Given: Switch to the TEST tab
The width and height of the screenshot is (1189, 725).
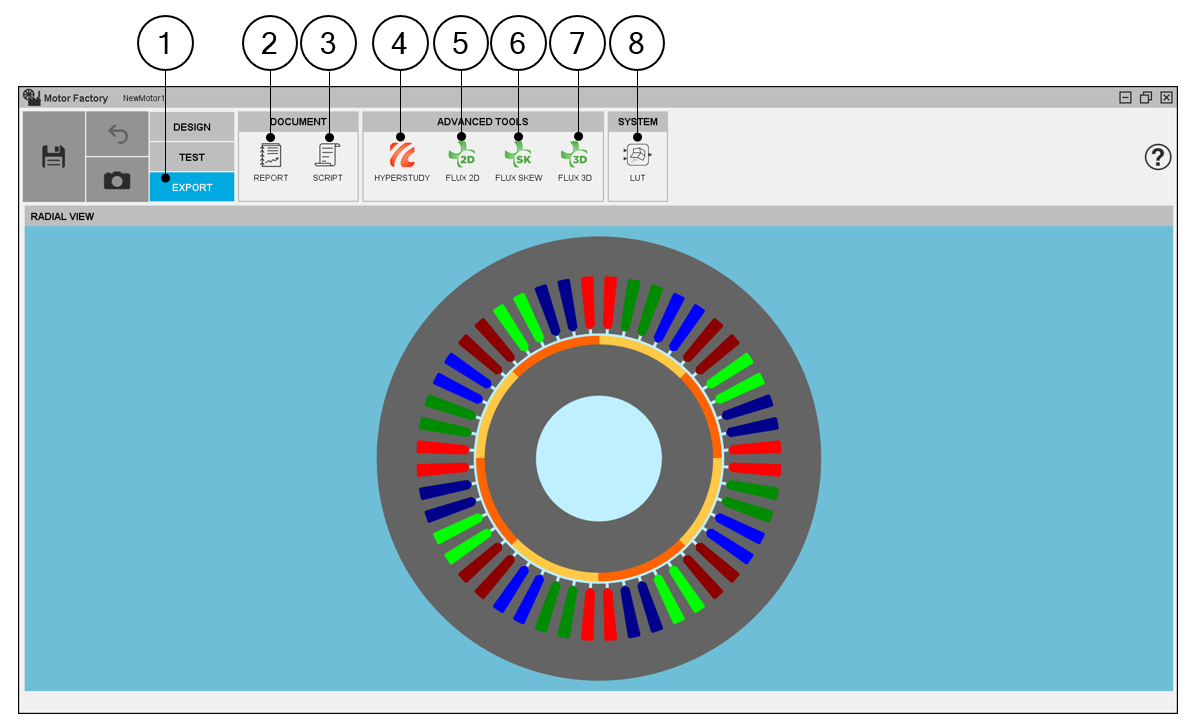Looking at the screenshot, I should tap(192, 157).
